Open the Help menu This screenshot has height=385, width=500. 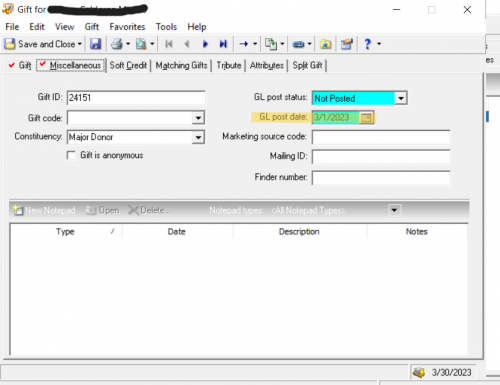pyautogui.click(x=197, y=27)
